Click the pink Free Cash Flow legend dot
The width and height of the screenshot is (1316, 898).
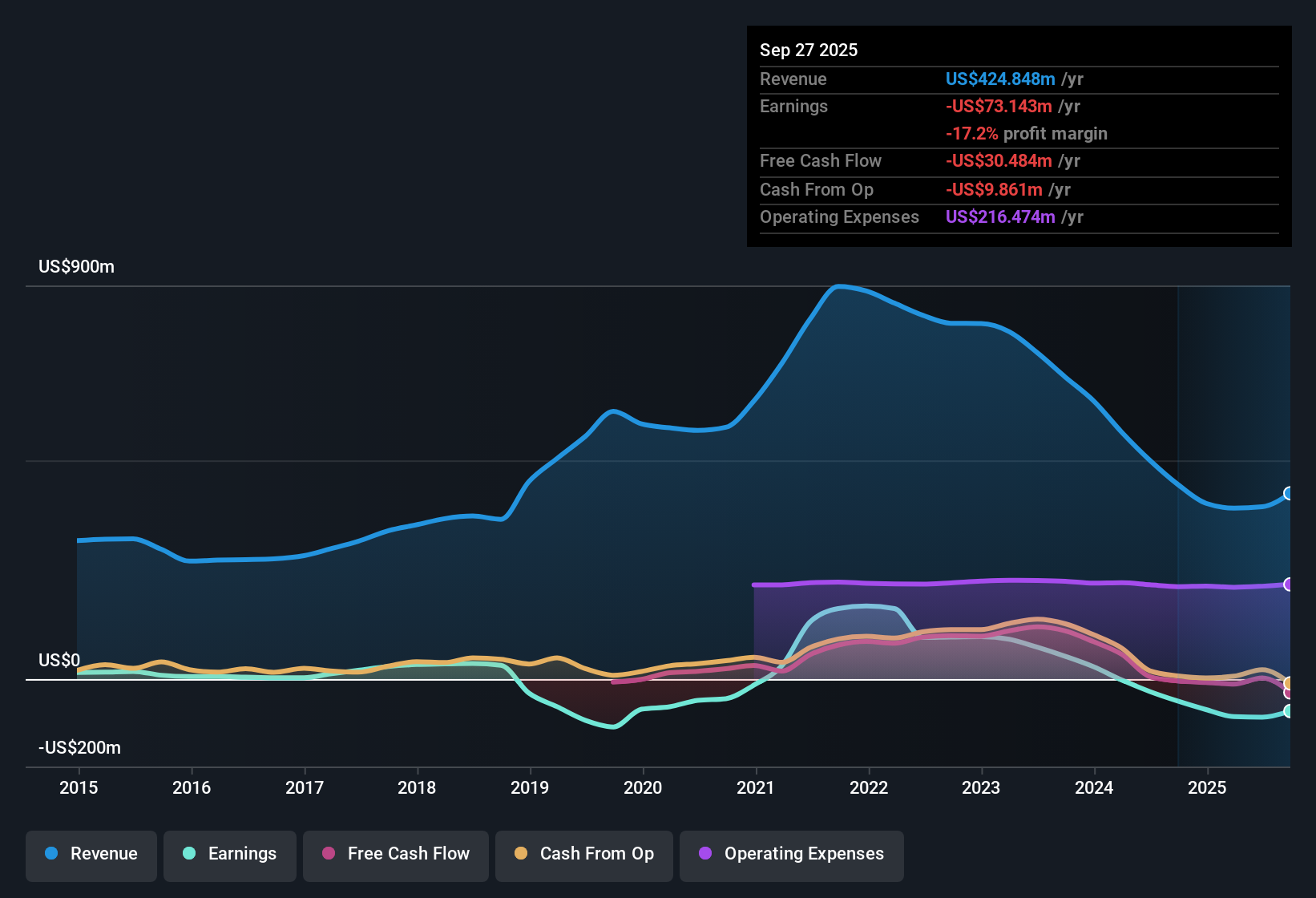[327, 855]
